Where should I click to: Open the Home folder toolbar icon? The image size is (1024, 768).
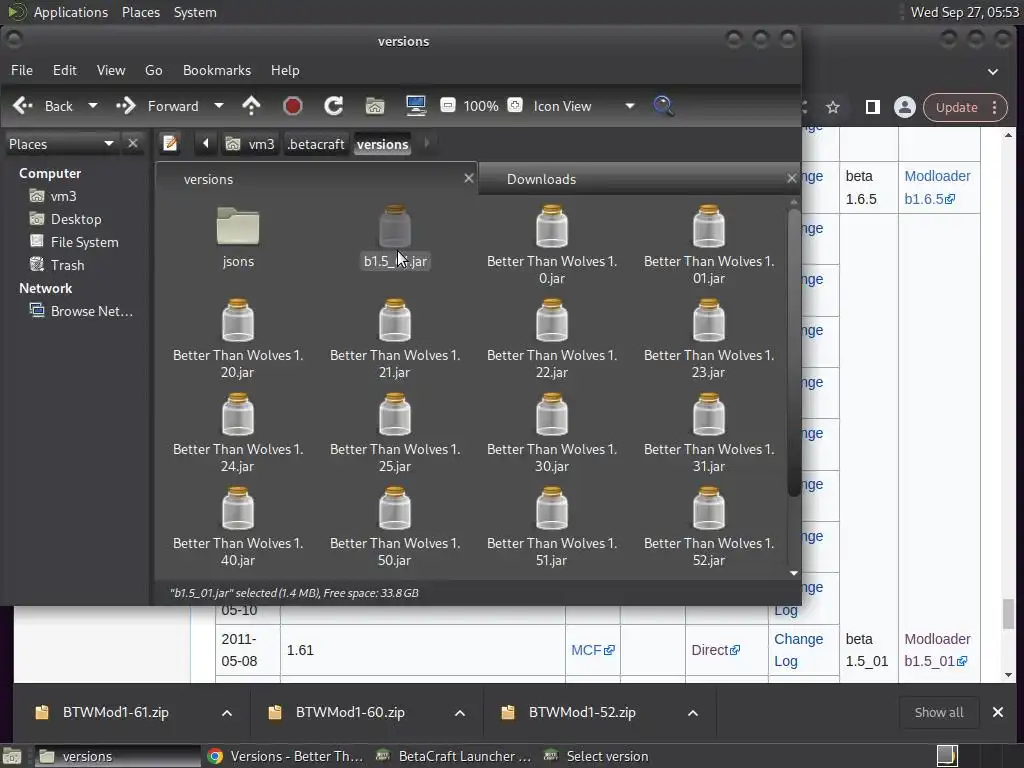click(x=375, y=106)
